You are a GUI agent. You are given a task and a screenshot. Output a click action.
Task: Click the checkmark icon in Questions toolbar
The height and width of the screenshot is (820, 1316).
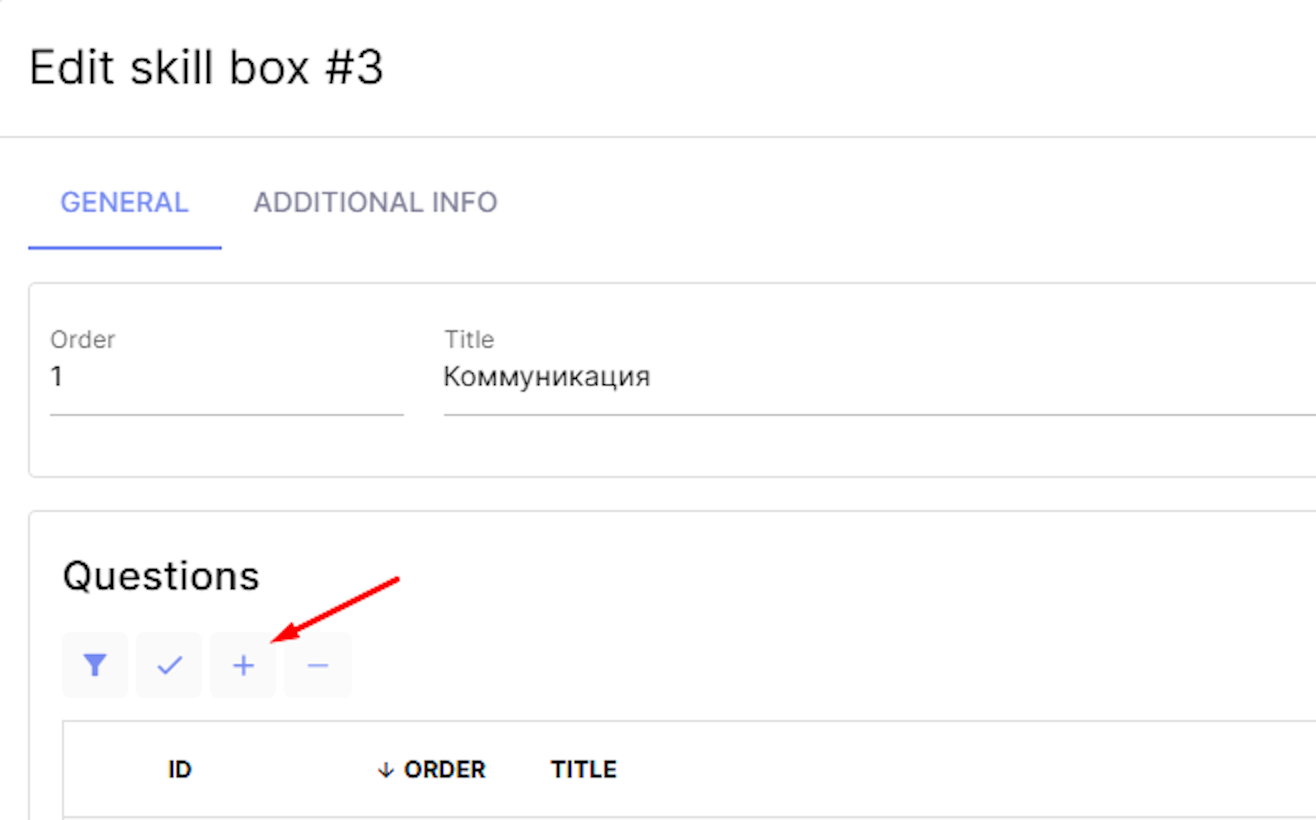point(169,665)
